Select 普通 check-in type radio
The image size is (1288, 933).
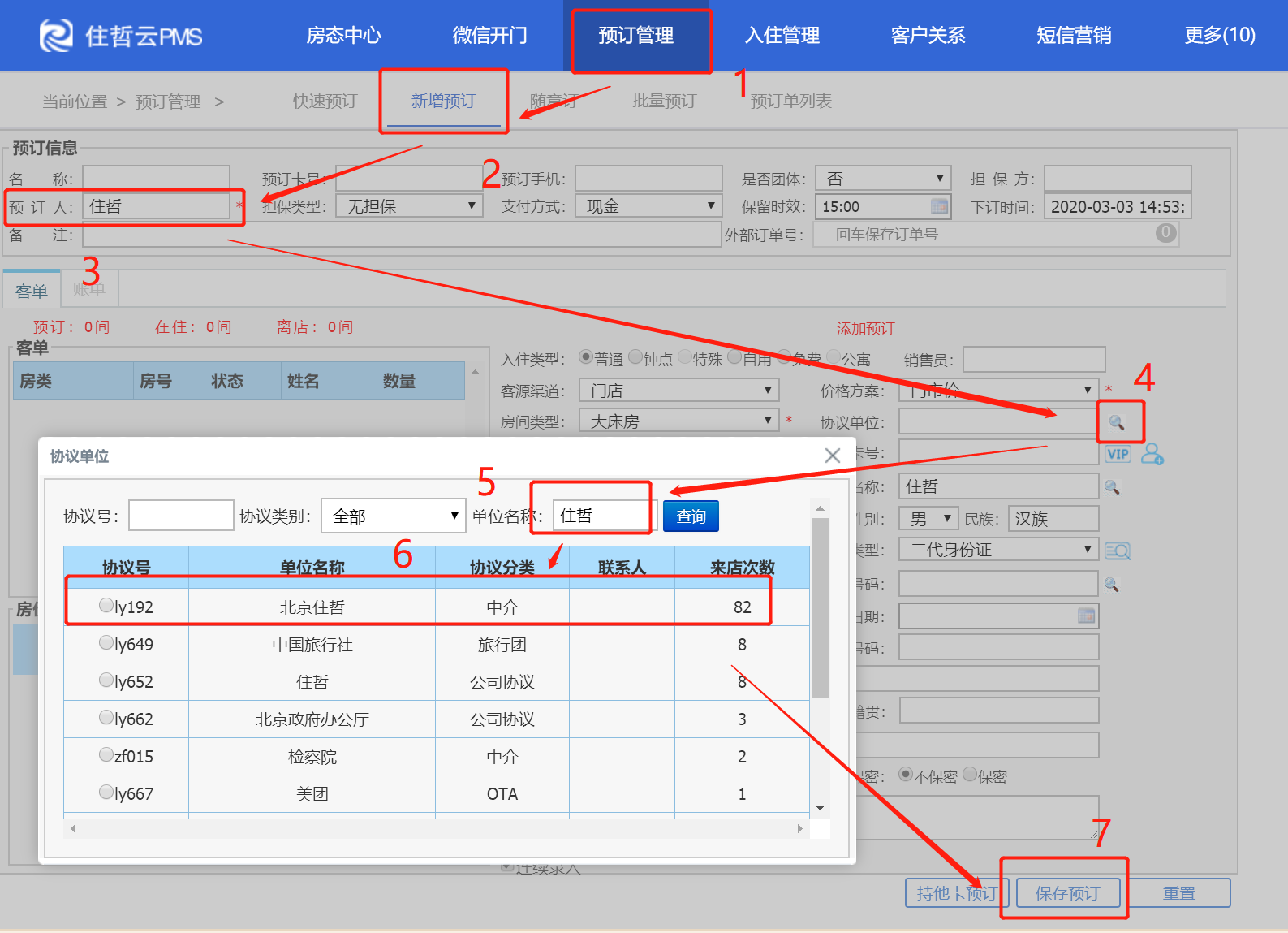(585, 357)
